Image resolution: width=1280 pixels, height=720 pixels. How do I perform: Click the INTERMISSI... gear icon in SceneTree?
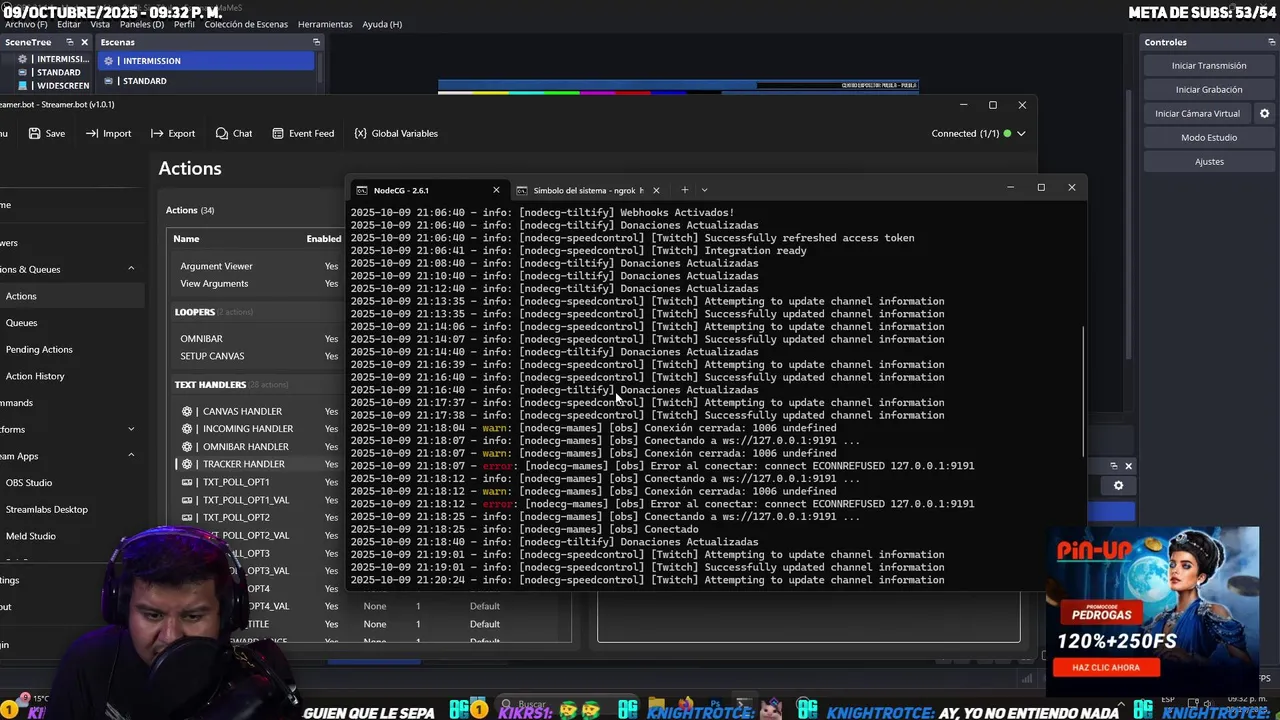click(23, 59)
